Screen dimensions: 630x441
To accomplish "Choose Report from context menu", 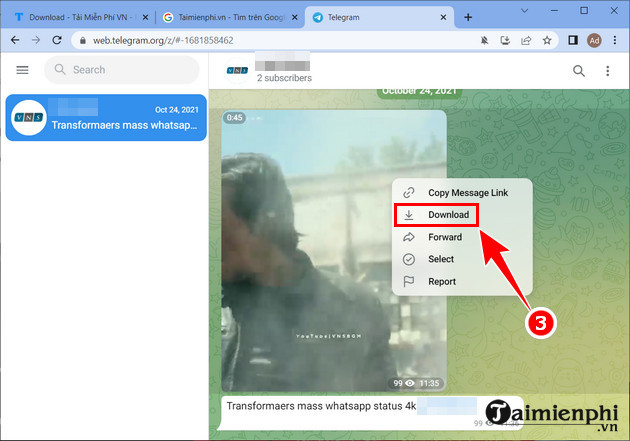I will coord(462,282).
